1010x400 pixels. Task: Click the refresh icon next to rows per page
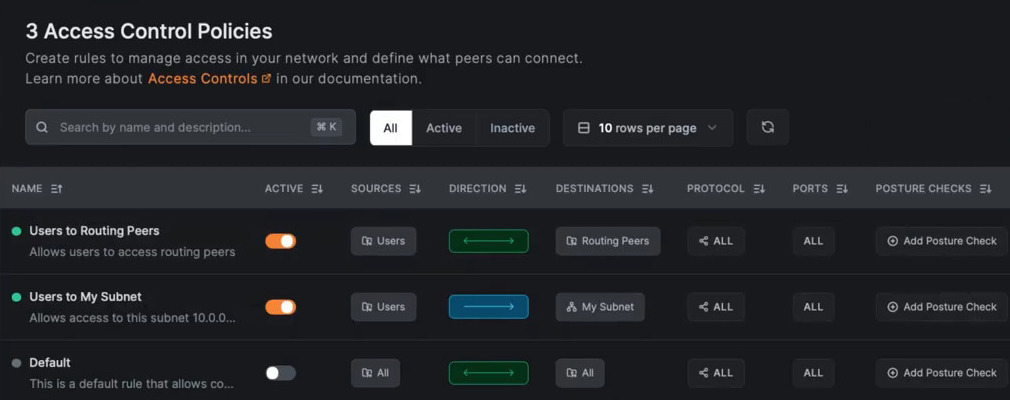tap(767, 128)
